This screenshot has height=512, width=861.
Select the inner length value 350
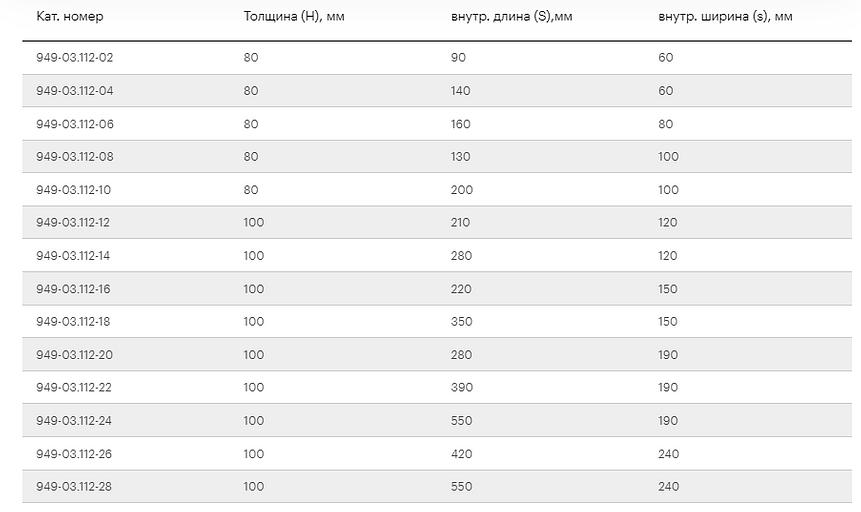coord(461,322)
